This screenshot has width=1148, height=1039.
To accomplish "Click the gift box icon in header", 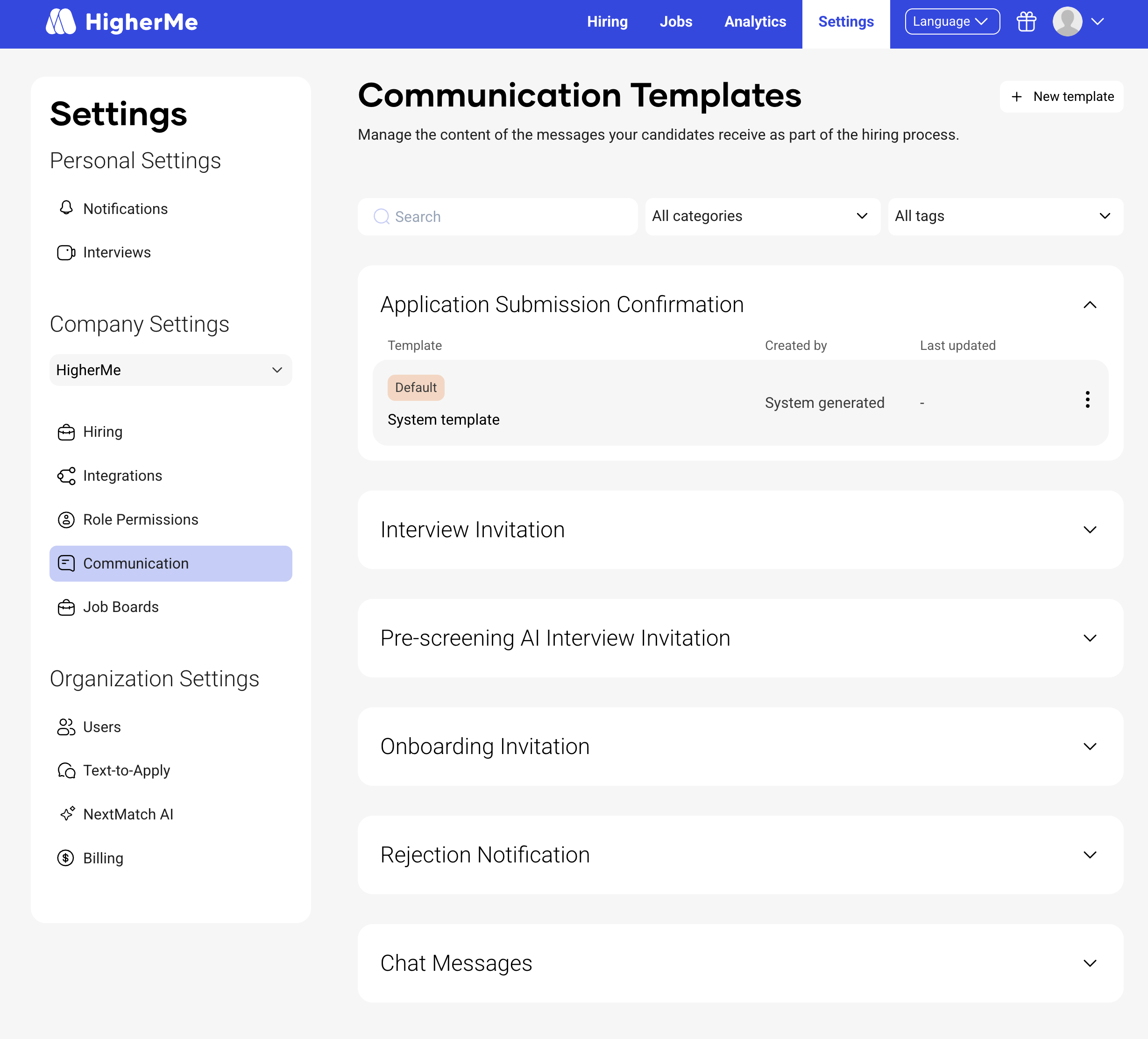I will (x=1026, y=21).
